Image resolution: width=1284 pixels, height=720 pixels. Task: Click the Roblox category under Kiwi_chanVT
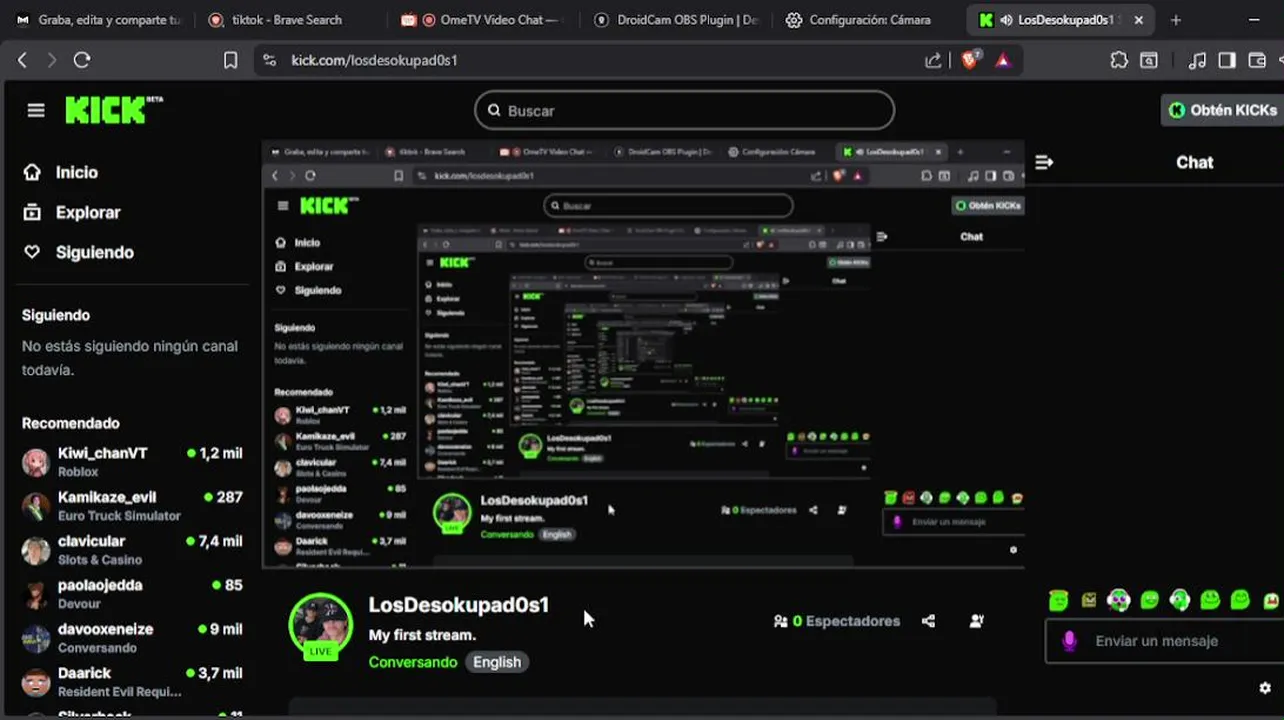[x=78, y=472]
